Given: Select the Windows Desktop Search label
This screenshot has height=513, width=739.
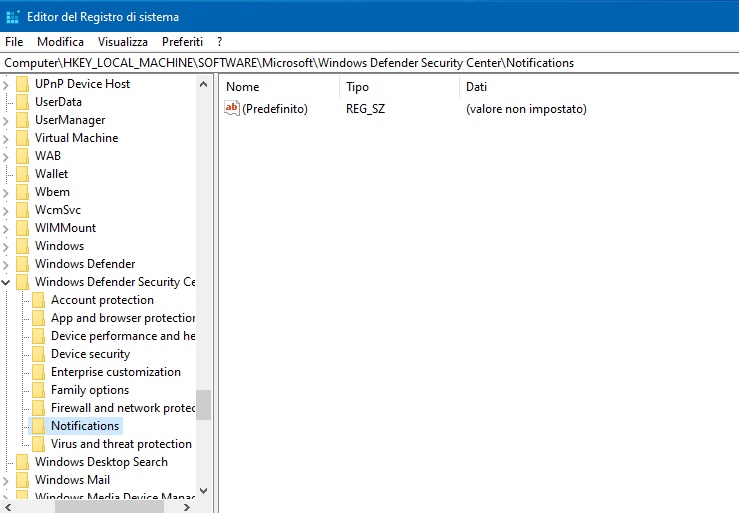Looking at the screenshot, I should coord(101,462).
